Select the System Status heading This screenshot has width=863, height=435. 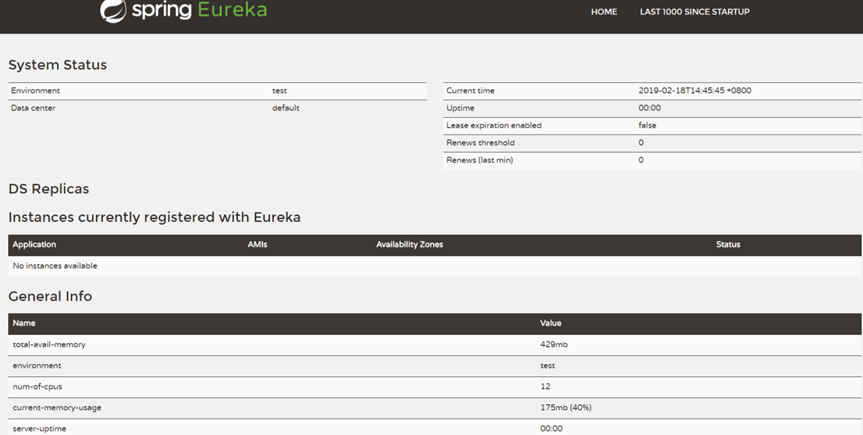57,65
